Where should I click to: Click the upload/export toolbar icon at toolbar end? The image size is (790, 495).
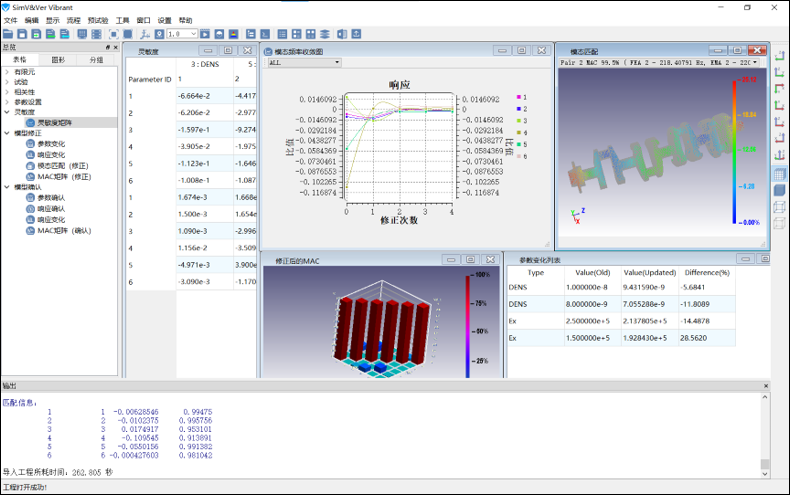click(356, 34)
